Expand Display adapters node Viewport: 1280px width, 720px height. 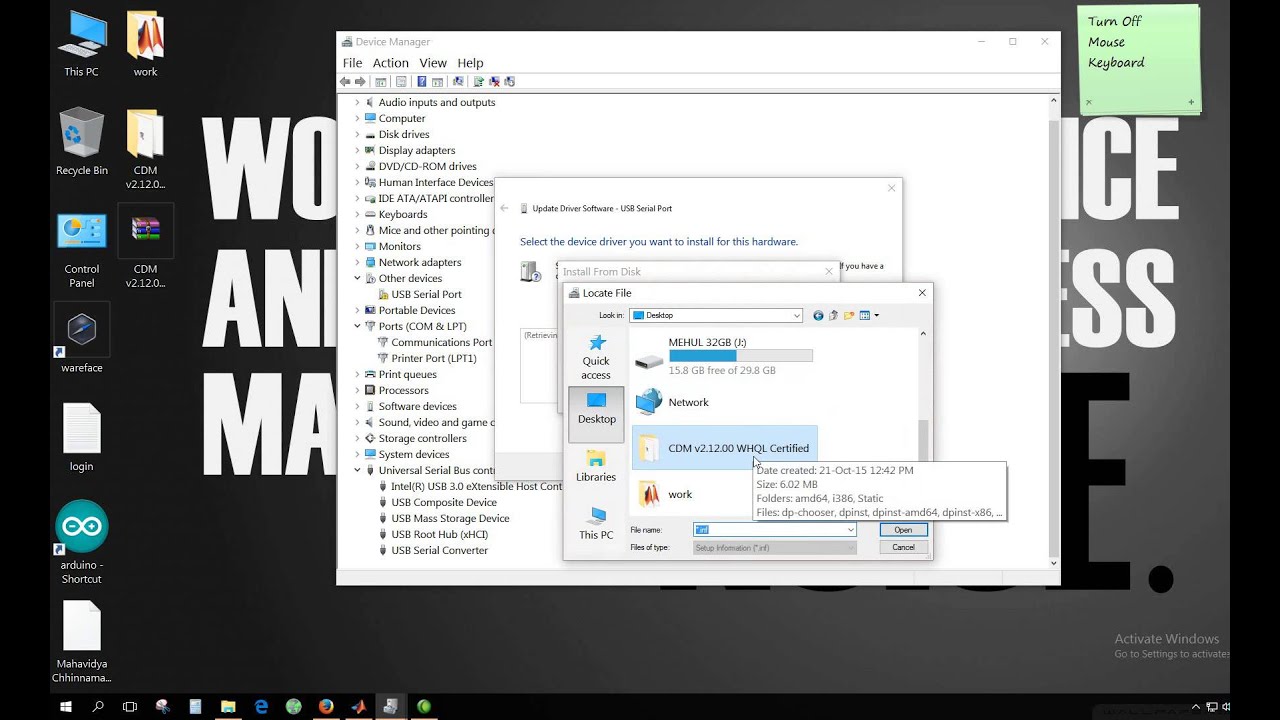point(357,150)
